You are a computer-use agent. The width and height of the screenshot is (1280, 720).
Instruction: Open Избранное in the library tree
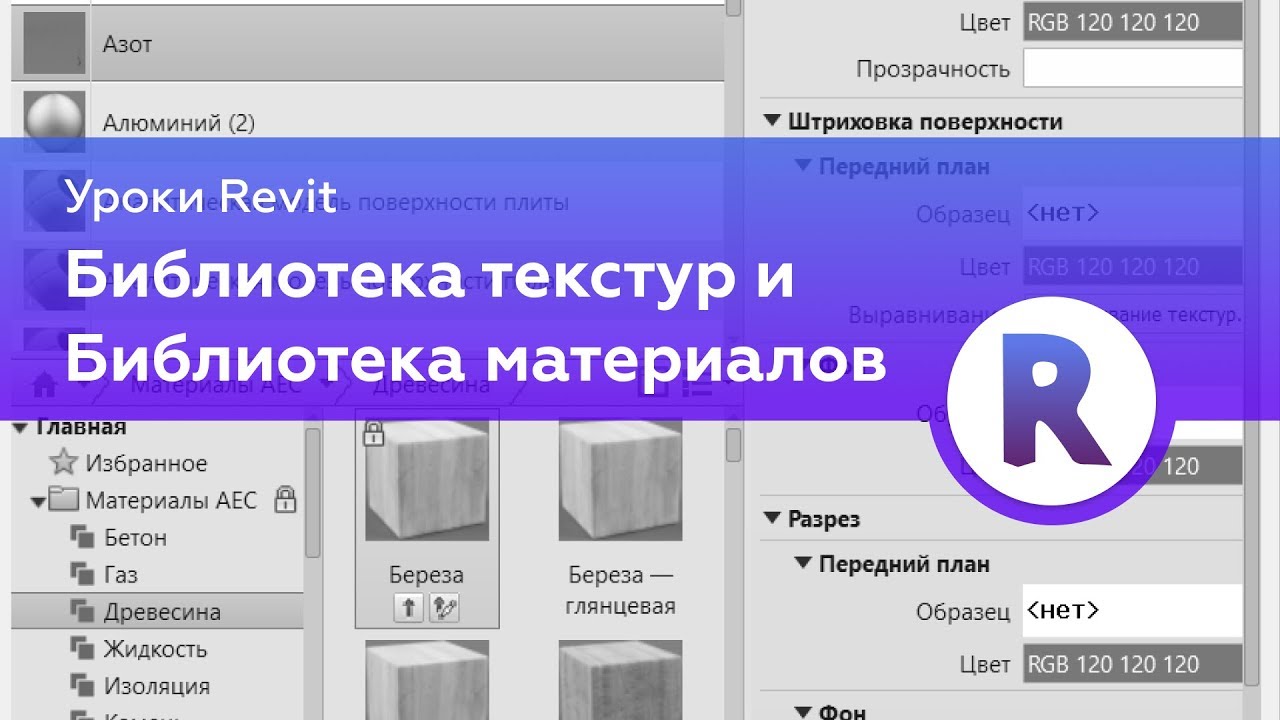pyautogui.click(x=146, y=463)
